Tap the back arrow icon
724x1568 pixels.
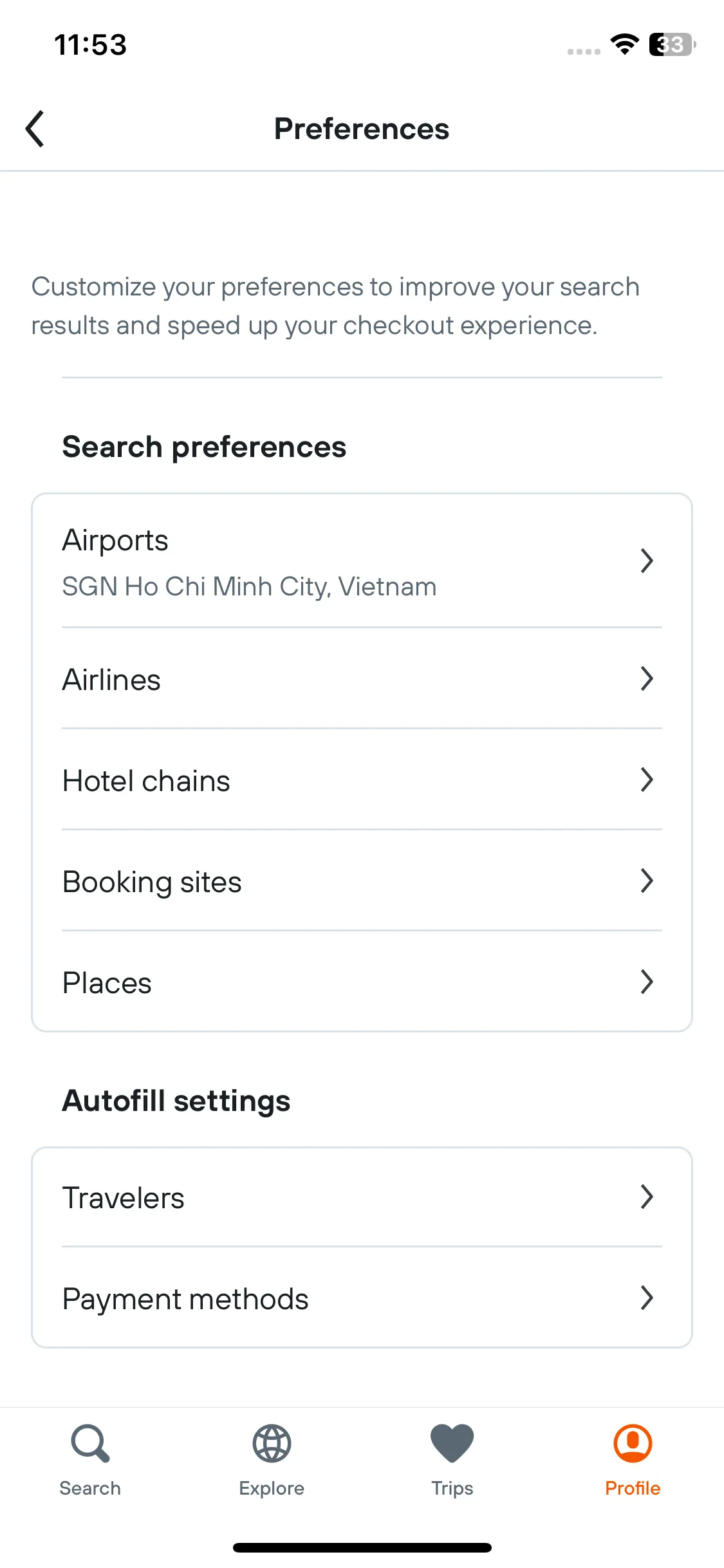tap(35, 129)
